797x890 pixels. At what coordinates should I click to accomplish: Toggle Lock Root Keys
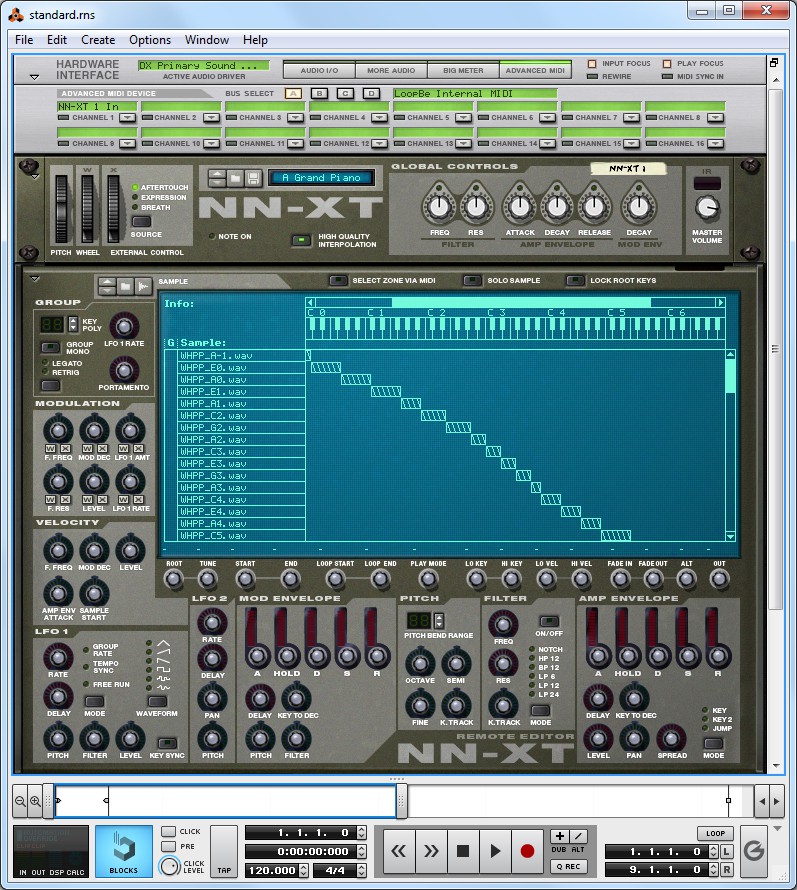tap(575, 280)
